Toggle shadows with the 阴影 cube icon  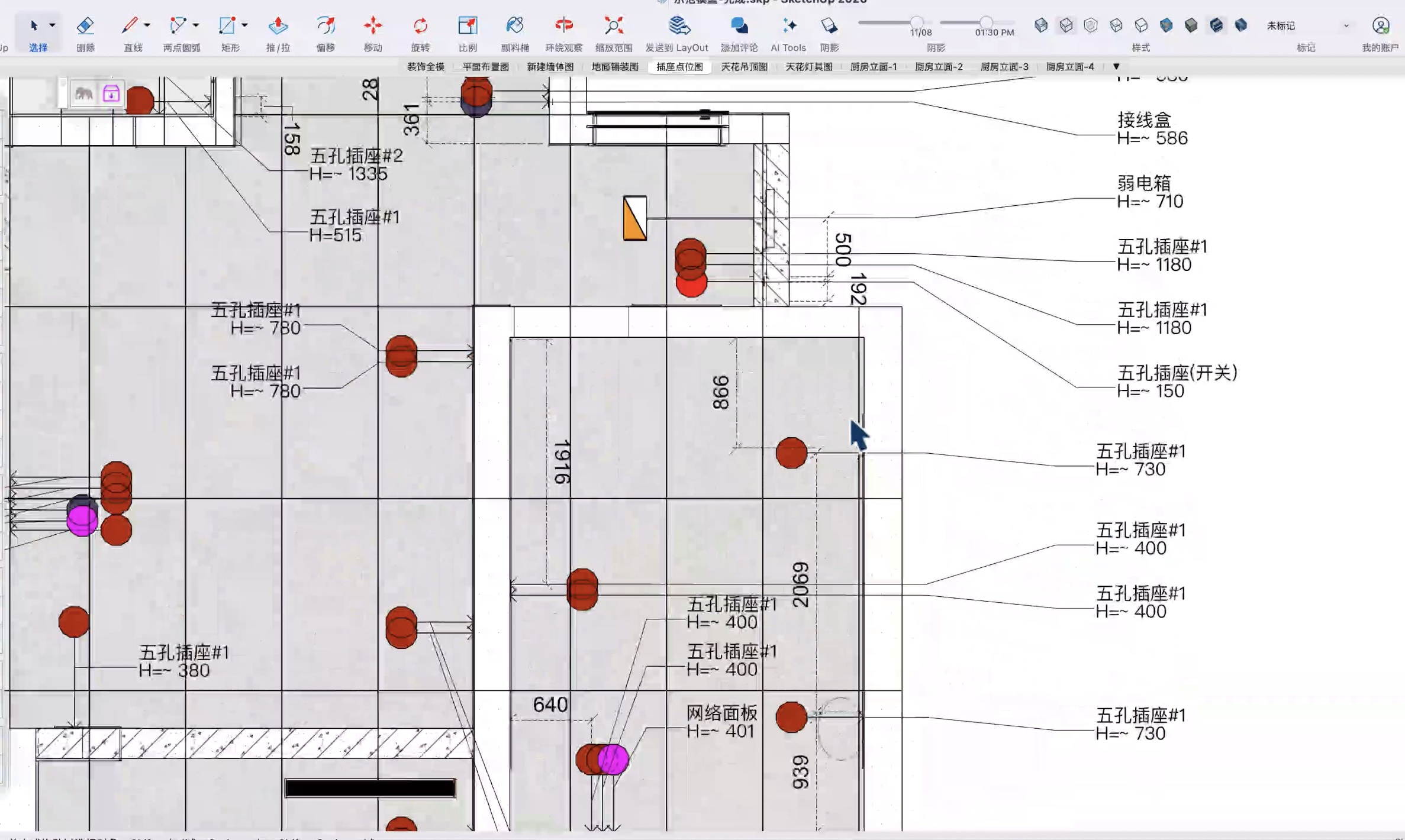829,25
